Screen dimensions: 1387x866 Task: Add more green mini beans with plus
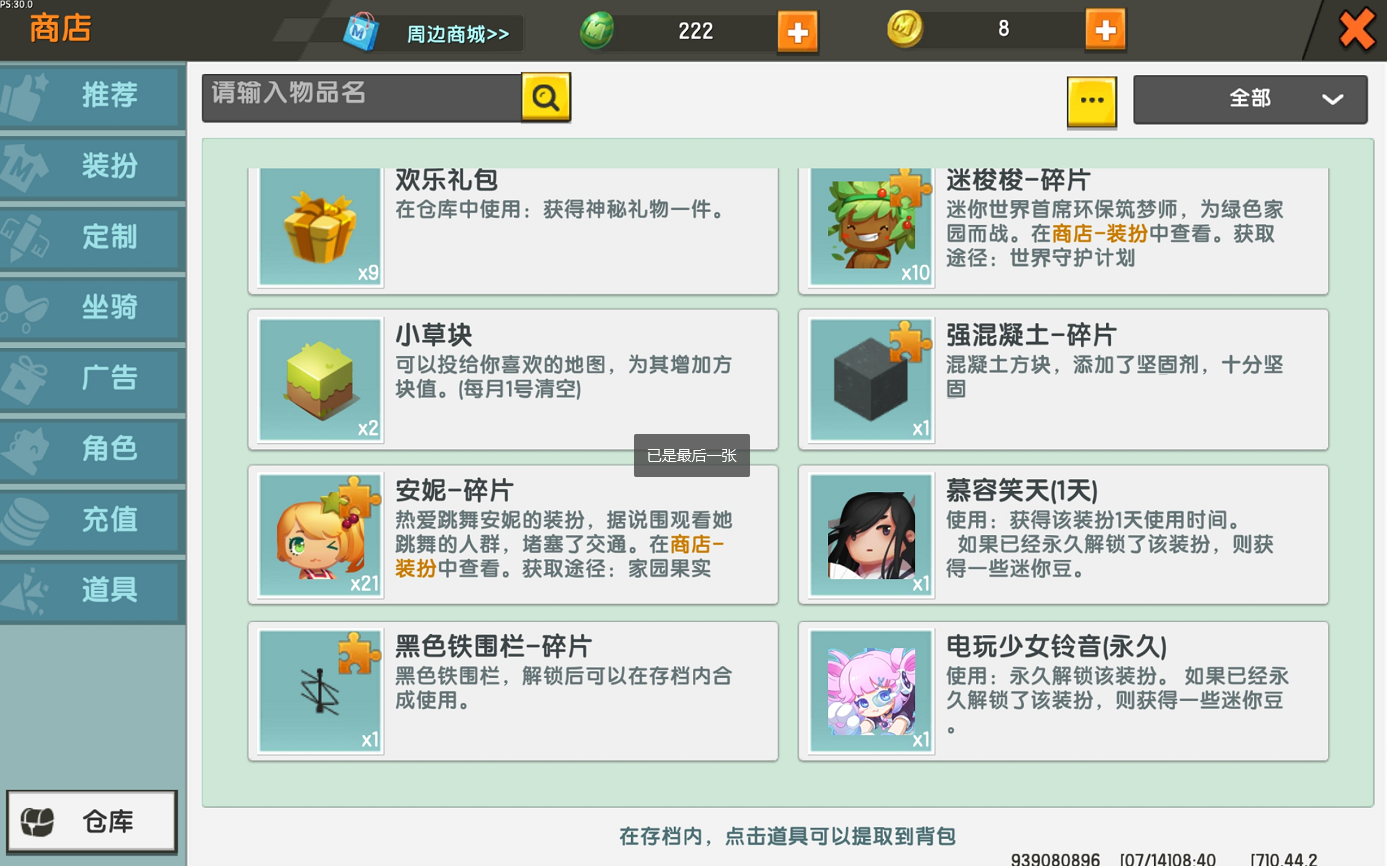(797, 31)
